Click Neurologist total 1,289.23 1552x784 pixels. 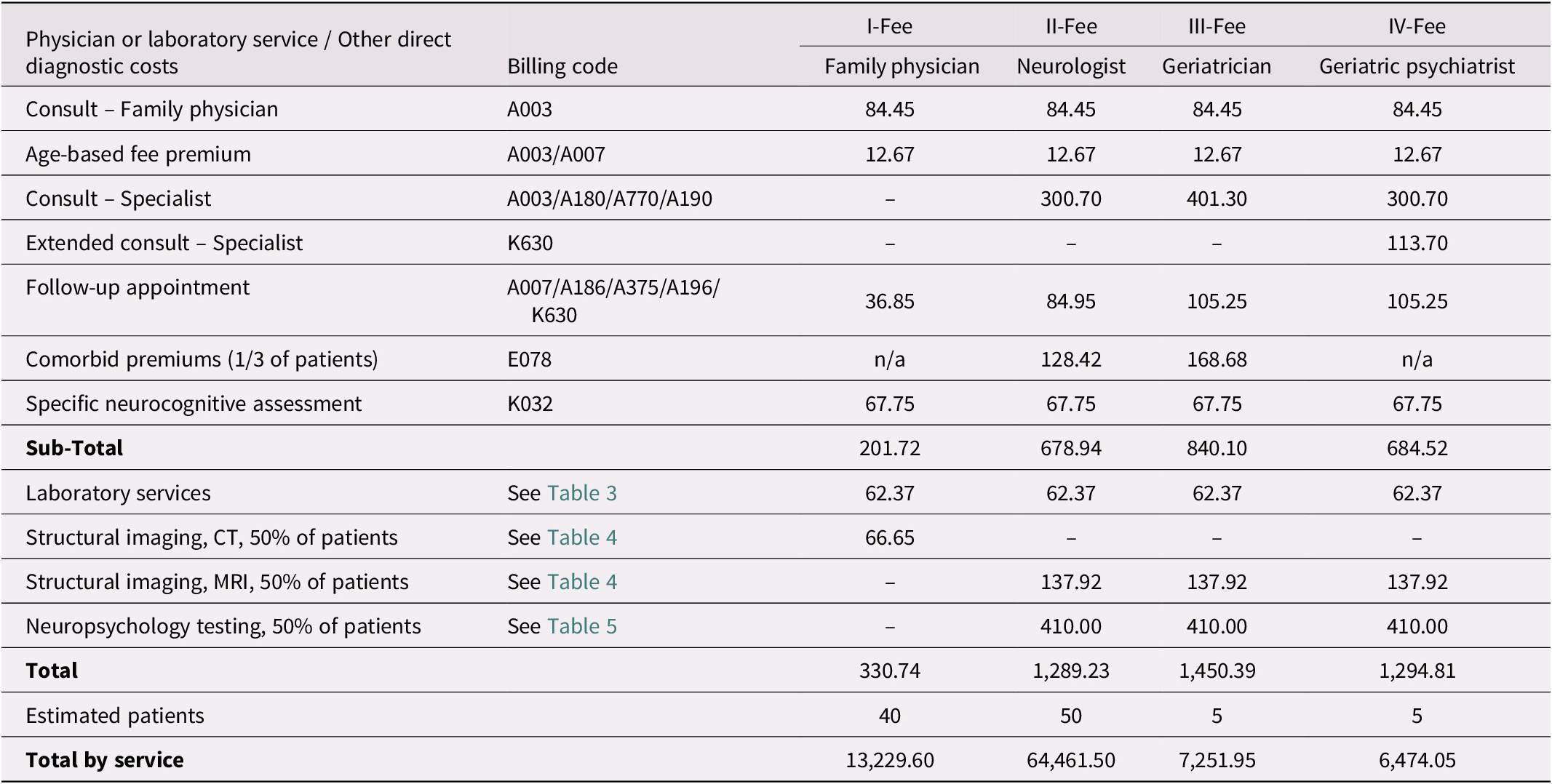coord(1070,671)
